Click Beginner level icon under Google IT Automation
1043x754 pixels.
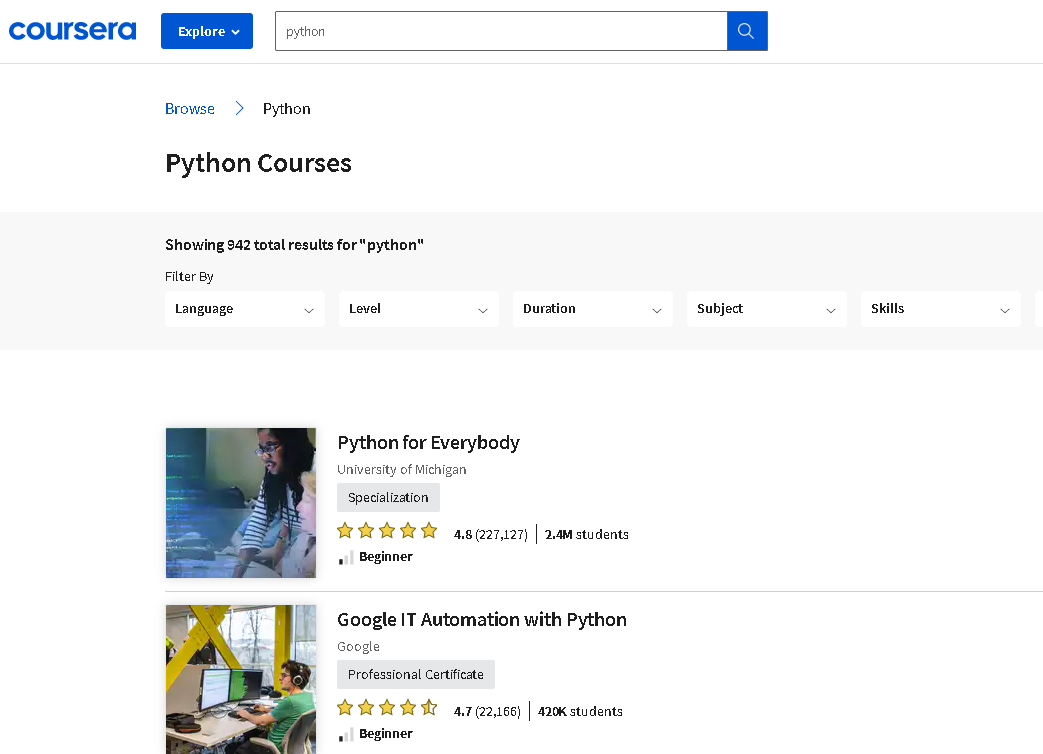pos(346,734)
